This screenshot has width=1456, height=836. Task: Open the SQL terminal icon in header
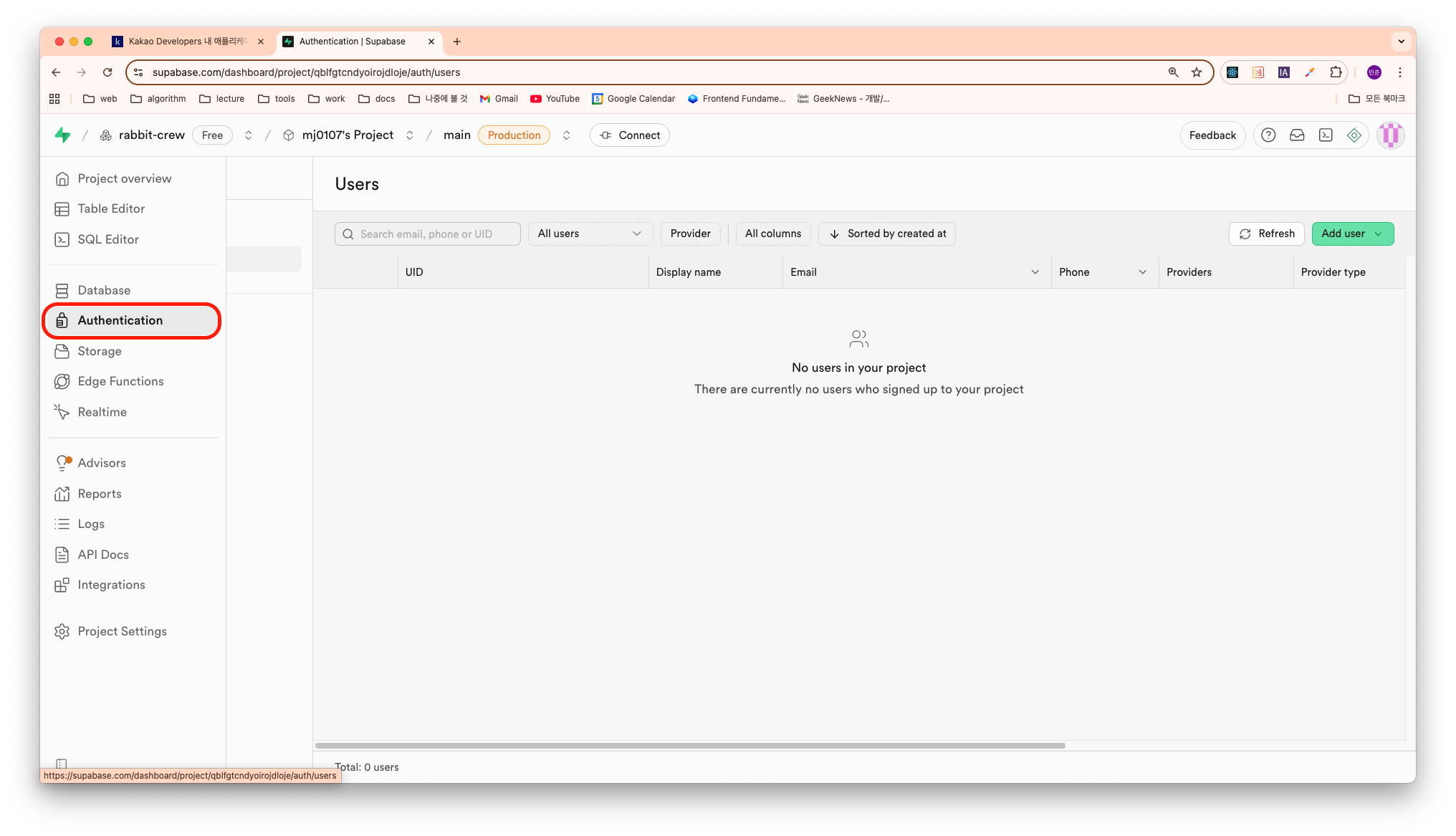[x=1326, y=135]
